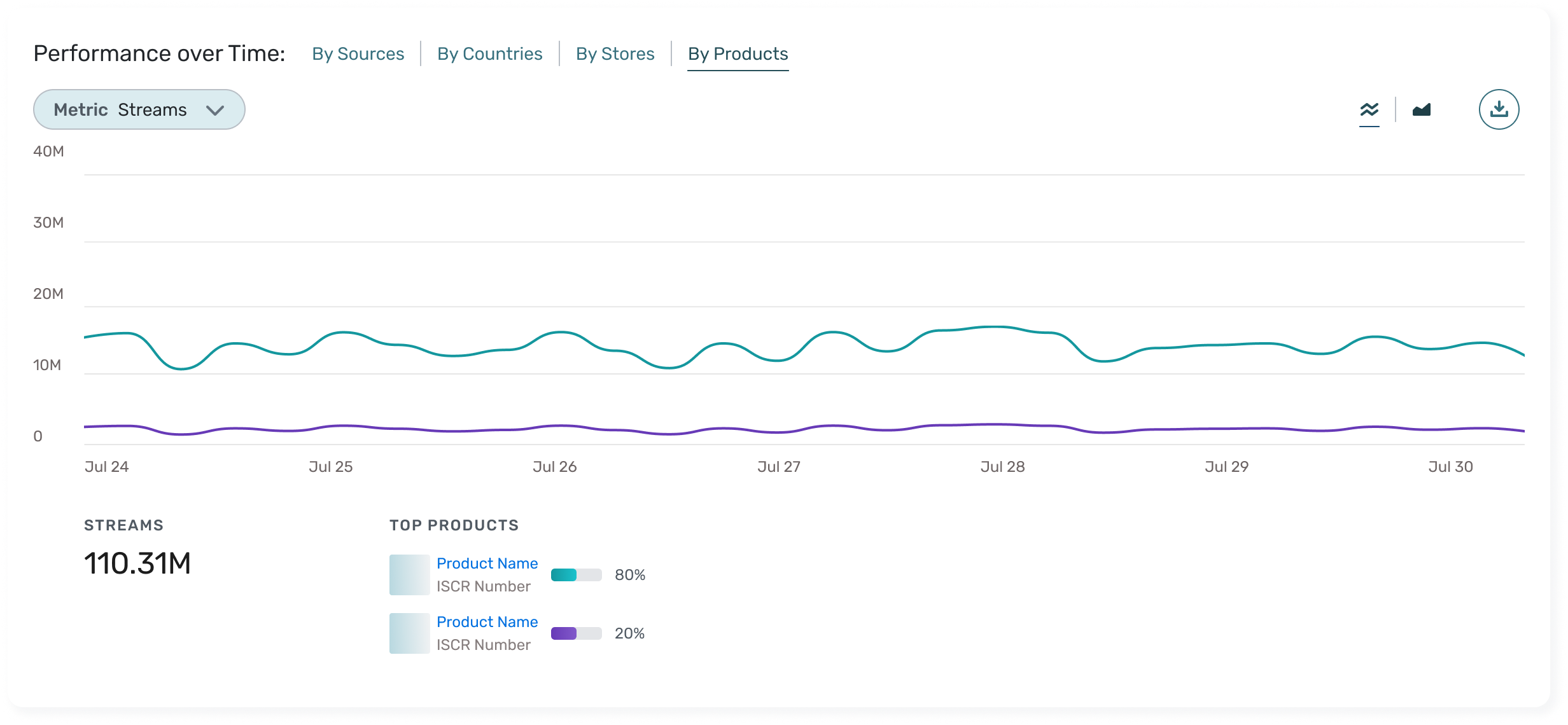Screen dimensions: 1568x725
Task: Click the Jul 30 axis label
Action: coord(1450,467)
